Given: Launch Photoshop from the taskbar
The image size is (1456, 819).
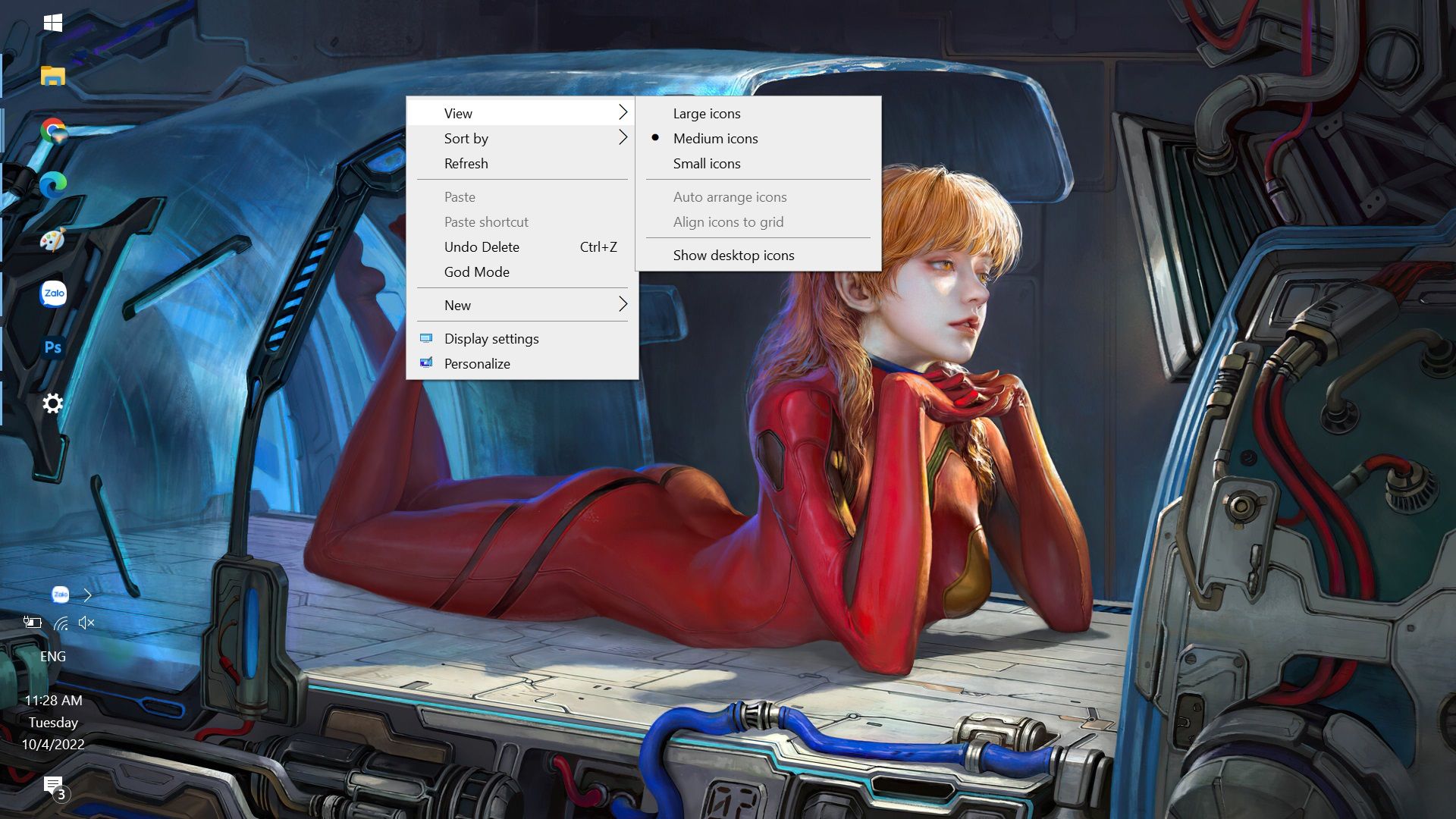Looking at the screenshot, I should 53,347.
